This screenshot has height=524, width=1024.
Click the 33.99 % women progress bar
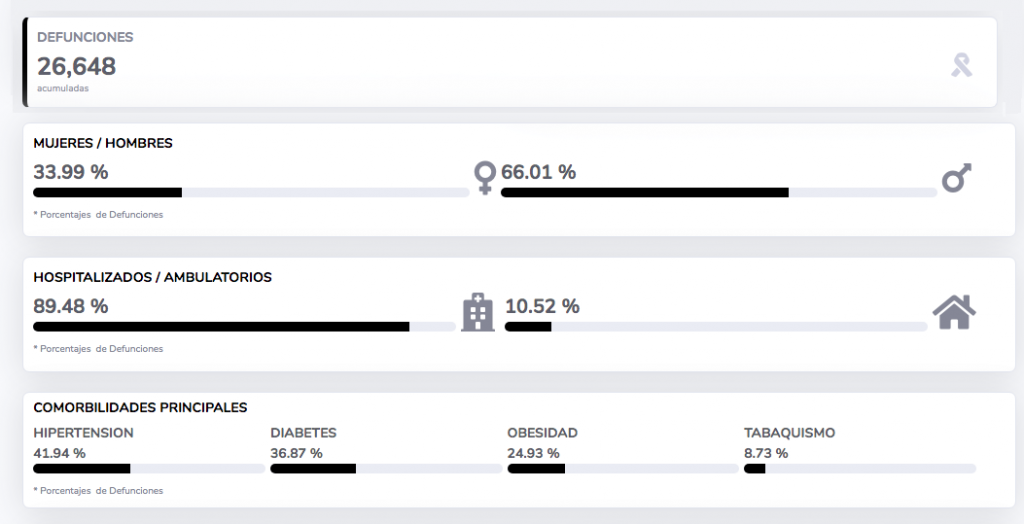coord(251,193)
